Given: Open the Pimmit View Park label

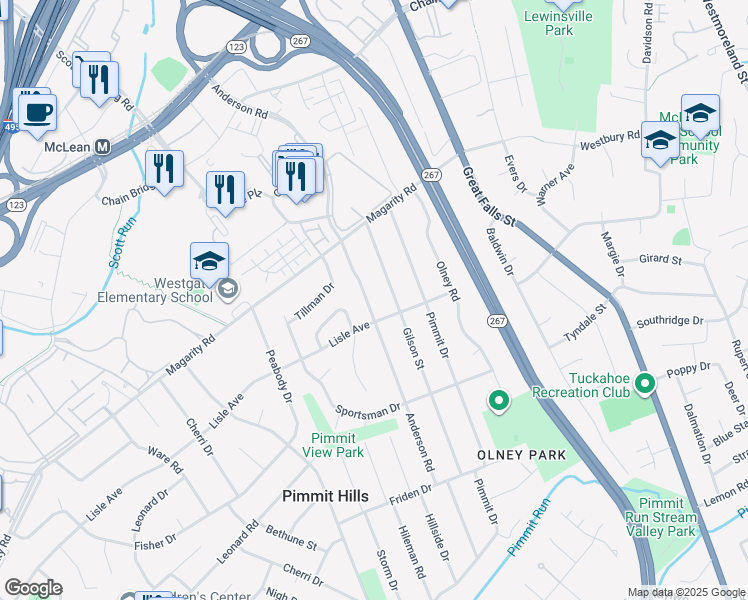Looking at the screenshot, I should click(333, 445).
